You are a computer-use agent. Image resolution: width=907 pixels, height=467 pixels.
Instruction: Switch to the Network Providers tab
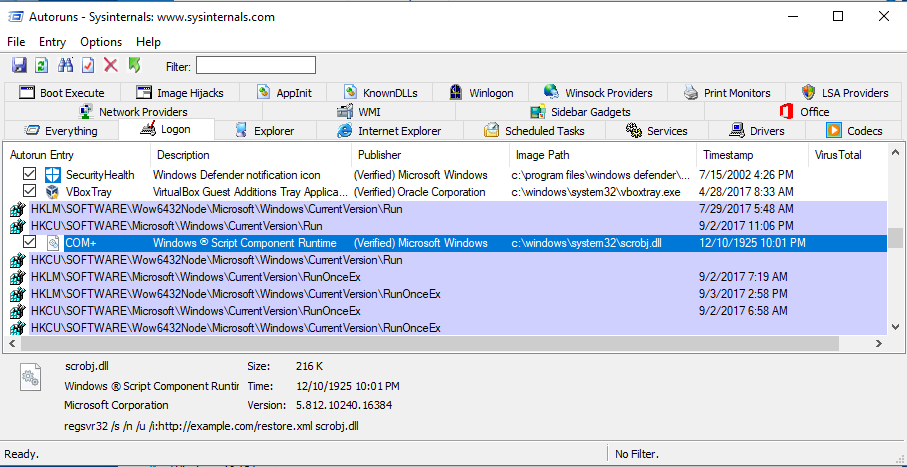(133, 112)
